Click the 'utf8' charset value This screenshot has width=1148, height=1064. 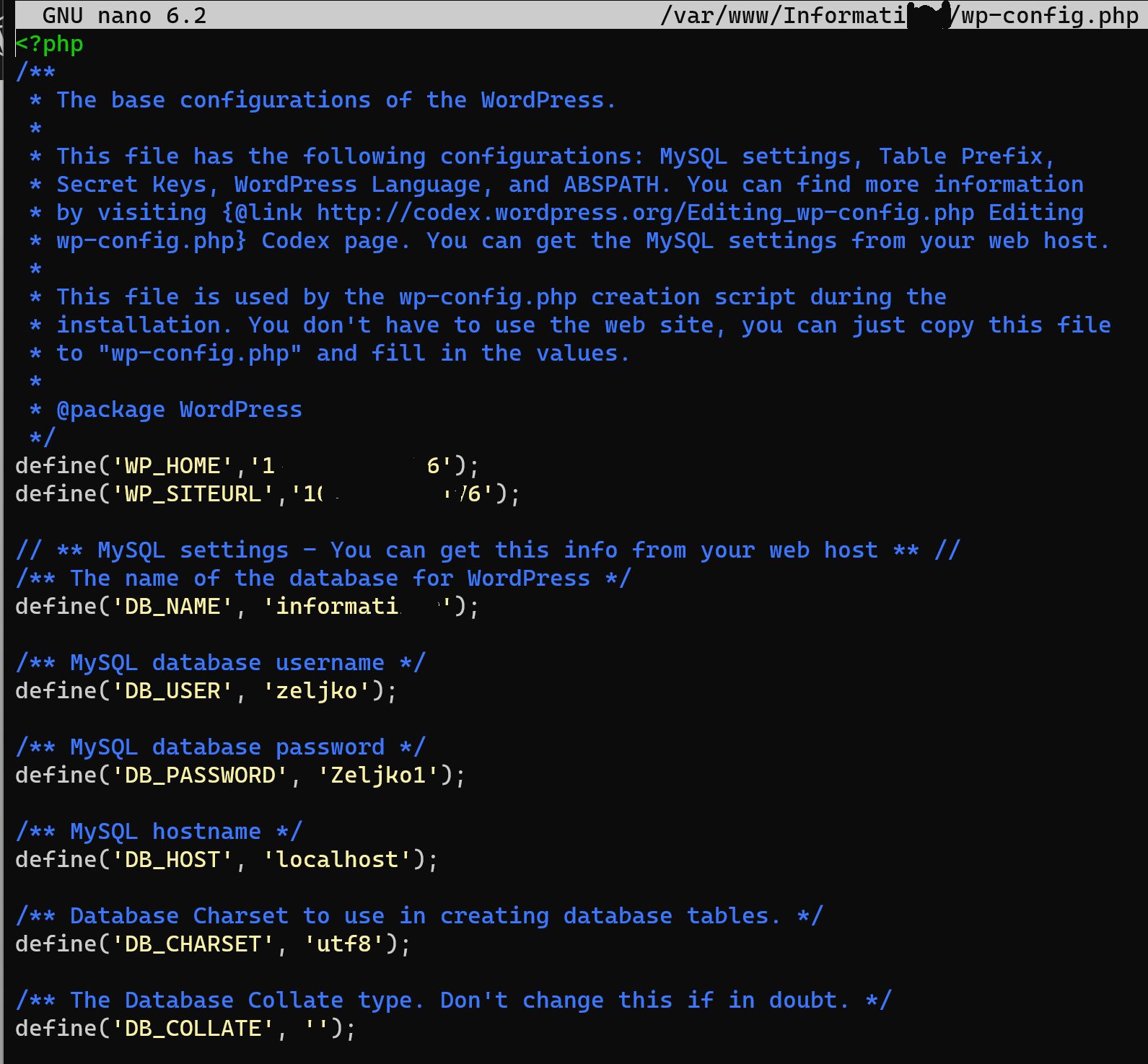[x=344, y=944]
